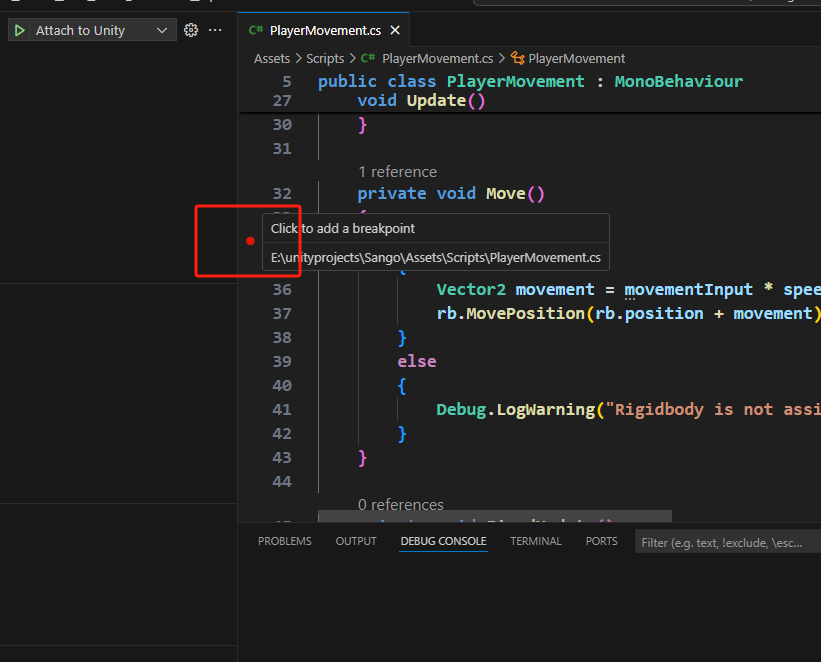Viewport: 821px width, 662px height.
Task: Close the PlayerMovement.cs editor tab
Action: (396, 31)
